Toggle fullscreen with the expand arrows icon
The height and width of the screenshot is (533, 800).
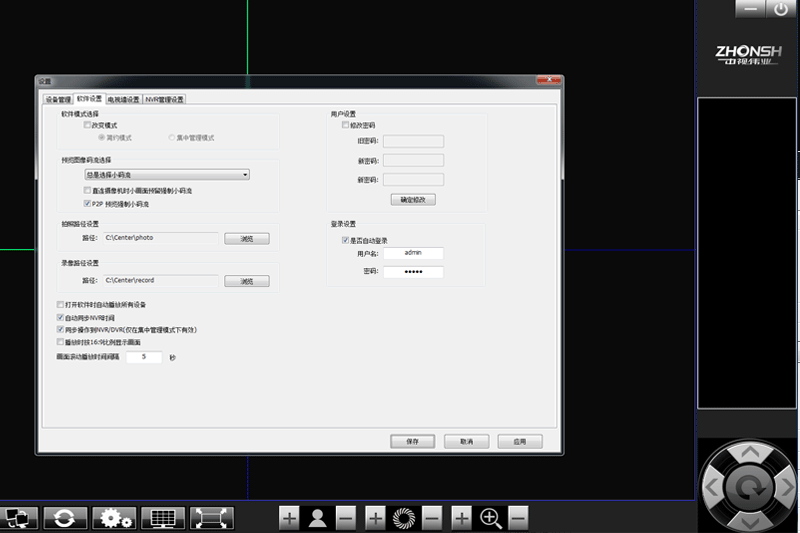coord(212,518)
